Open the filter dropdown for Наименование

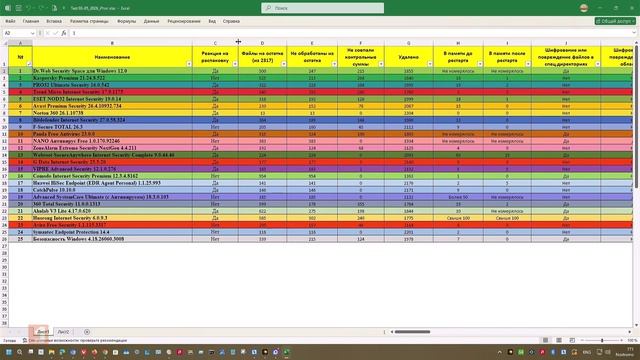189,64
